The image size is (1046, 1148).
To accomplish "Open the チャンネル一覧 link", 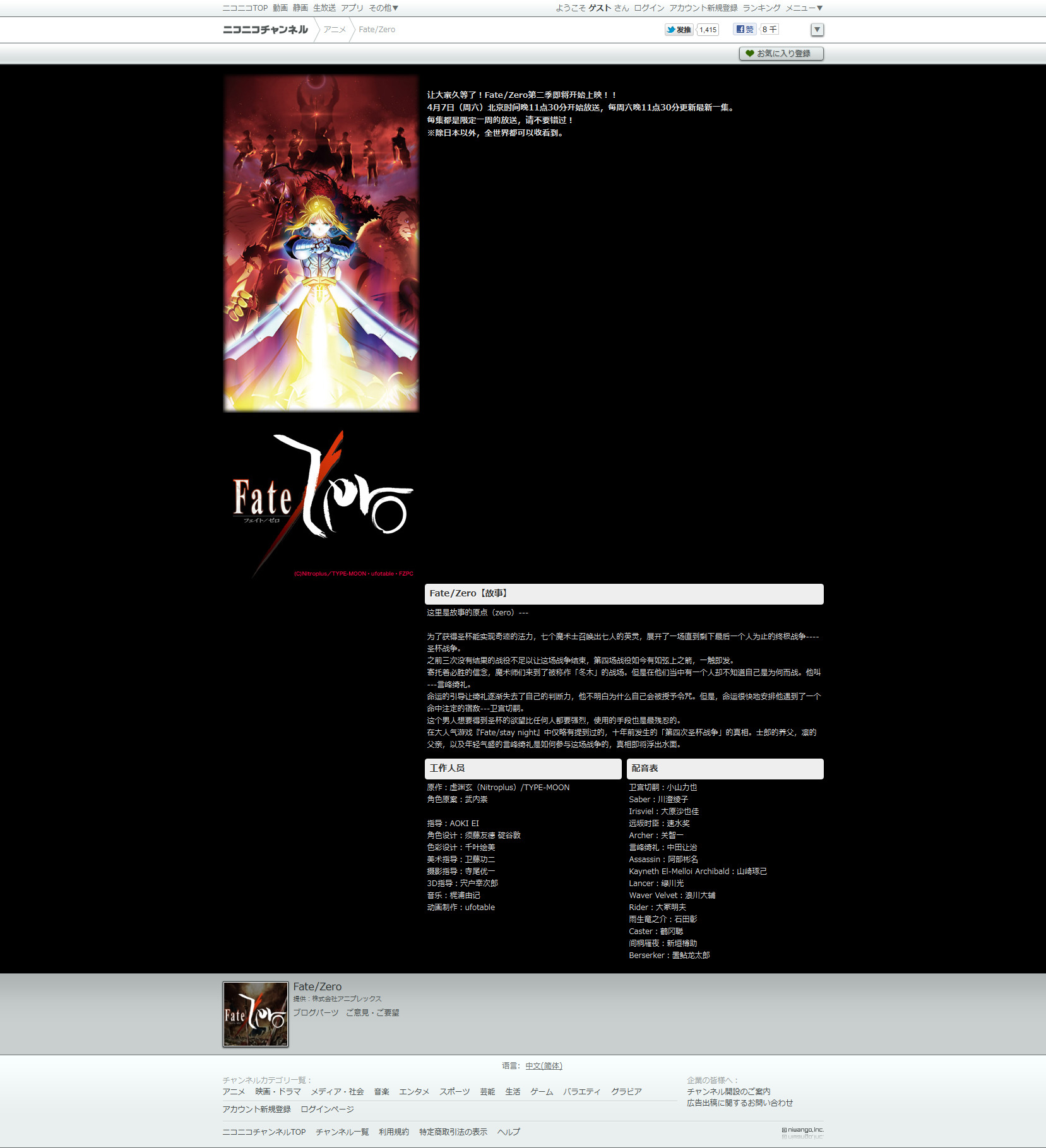I will tap(342, 1132).
